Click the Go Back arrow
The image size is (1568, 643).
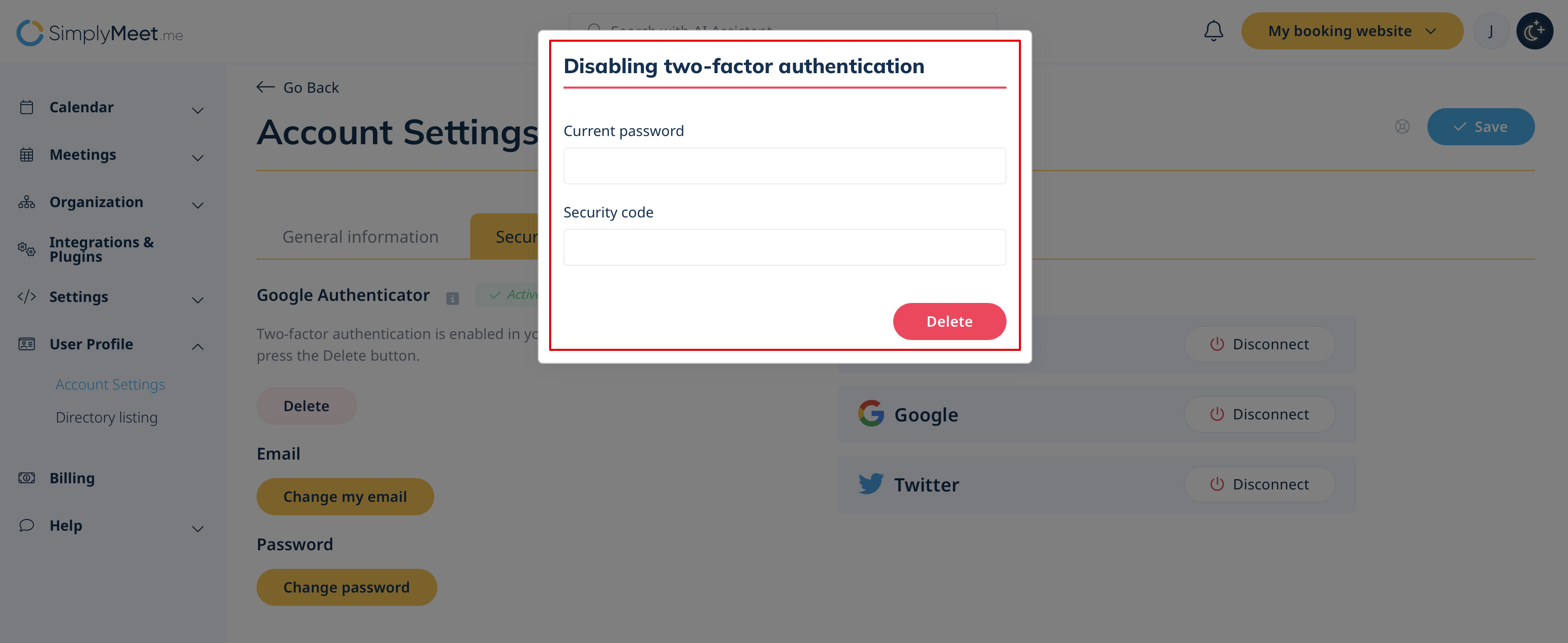[x=265, y=87]
